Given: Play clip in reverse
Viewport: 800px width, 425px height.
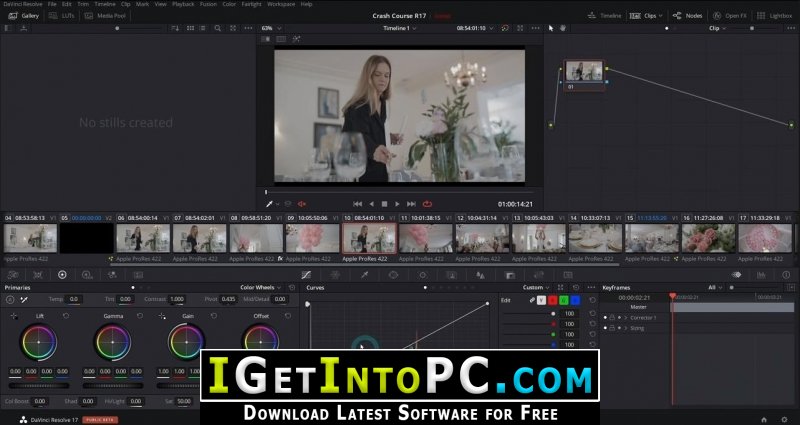Looking at the screenshot, I should [371, 204].
